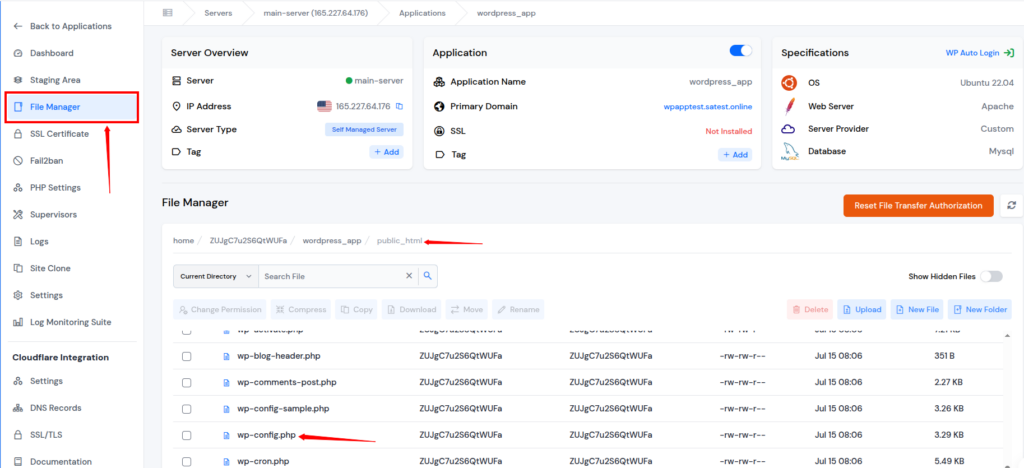Click the breadcrumb menu icon

click(x=167, y=12)
